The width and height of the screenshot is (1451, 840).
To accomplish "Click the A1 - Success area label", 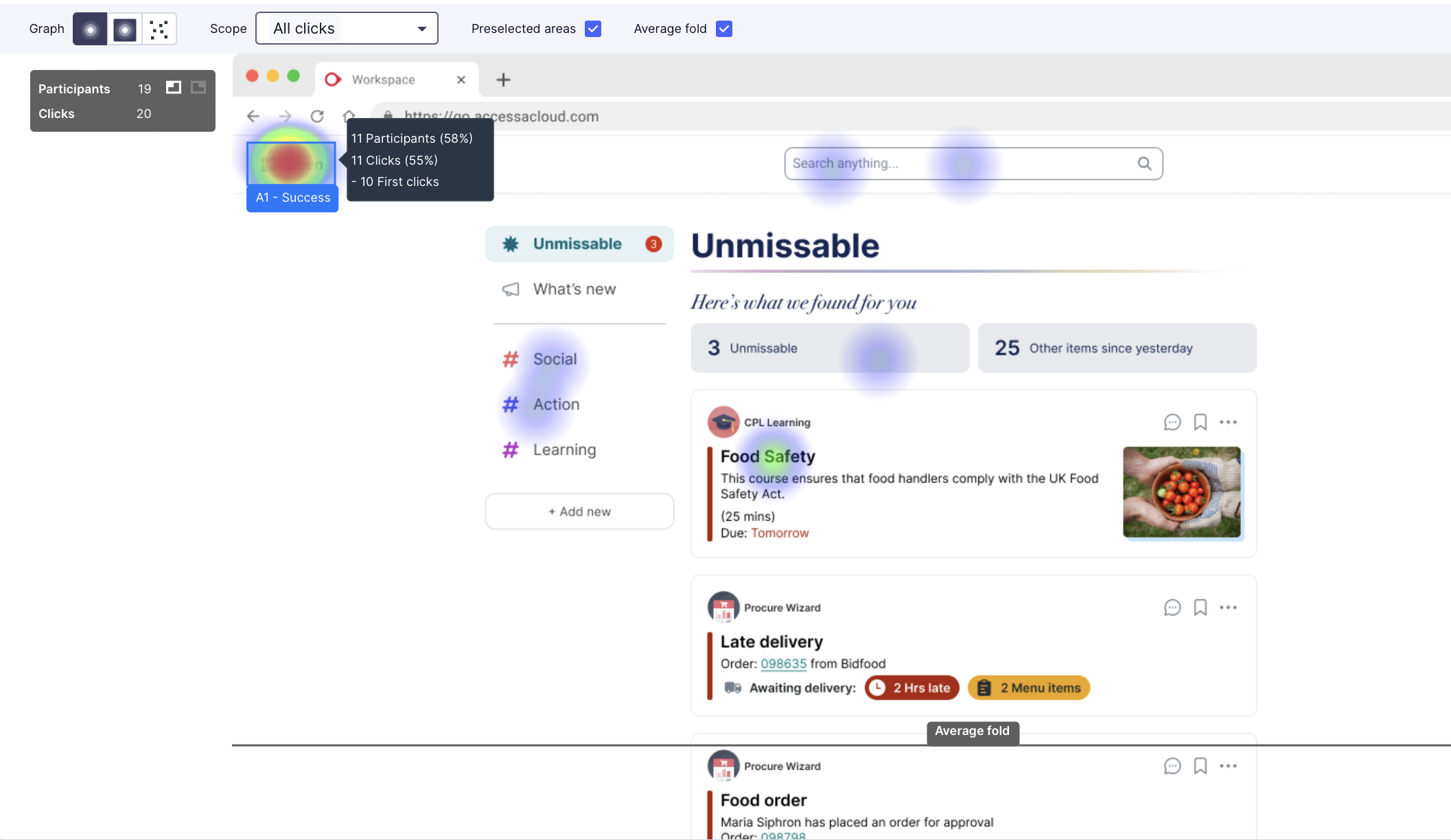I will tap(292, 198).
